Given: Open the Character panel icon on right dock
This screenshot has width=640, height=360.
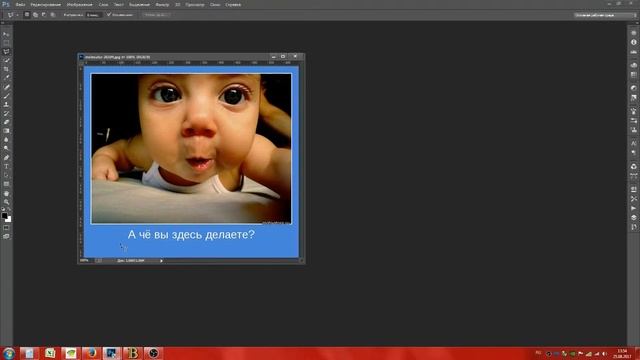Looking at the screenshot, I should pyautogui.click(x=633, y=143).
